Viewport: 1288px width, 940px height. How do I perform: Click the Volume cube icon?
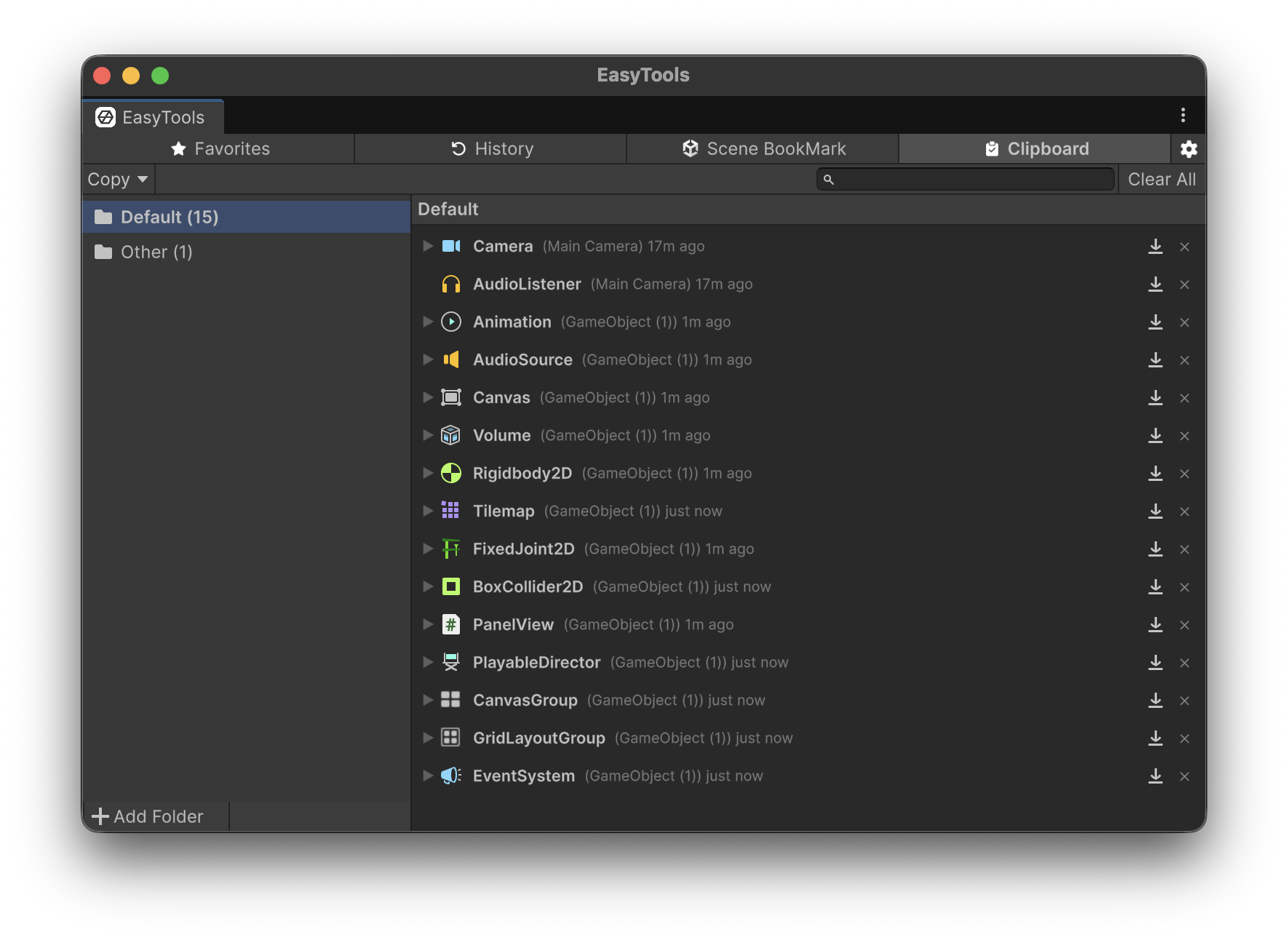[x=451, y=435]
